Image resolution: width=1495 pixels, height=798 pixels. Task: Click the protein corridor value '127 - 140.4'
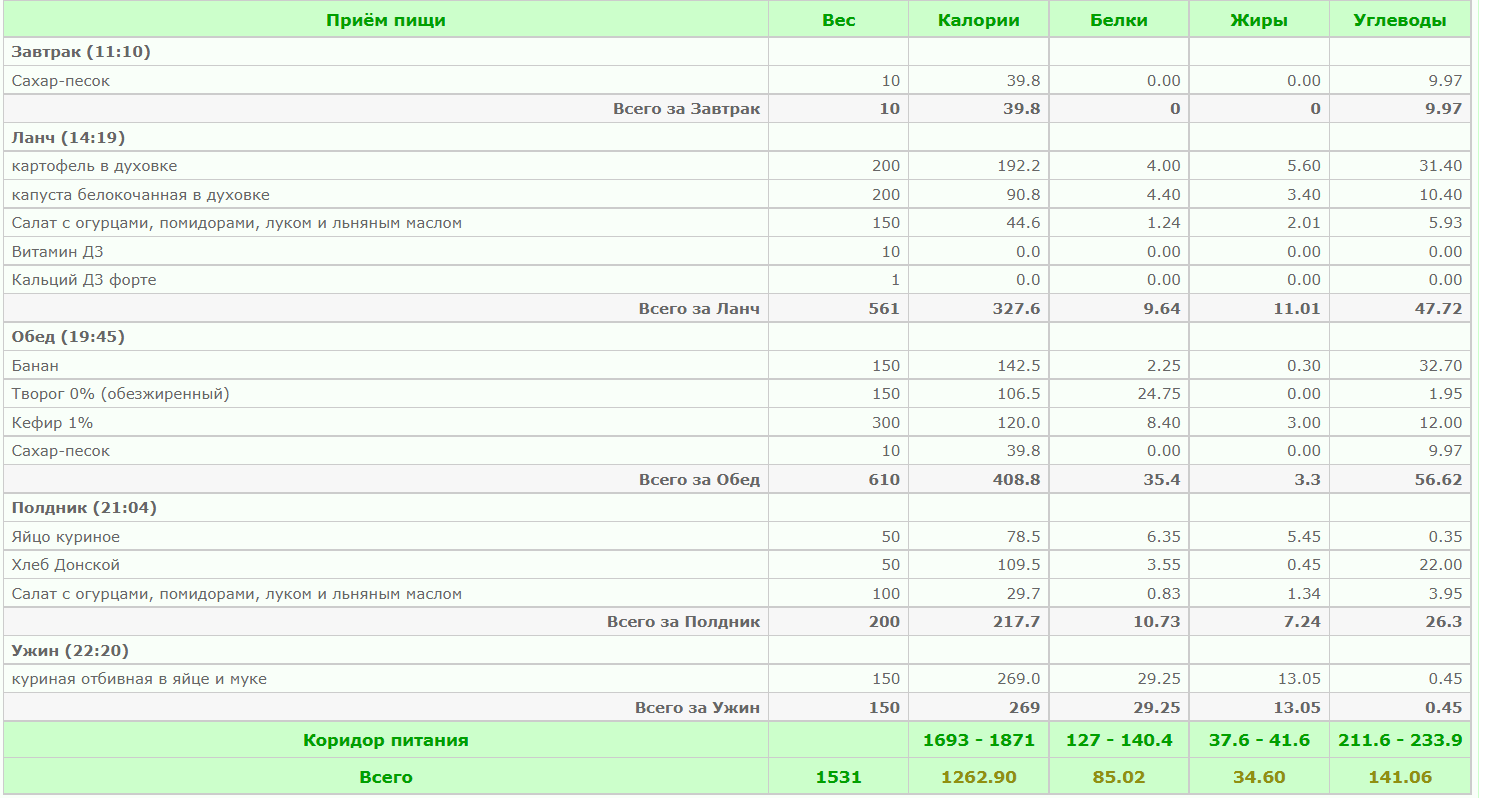pos(1119,741)
